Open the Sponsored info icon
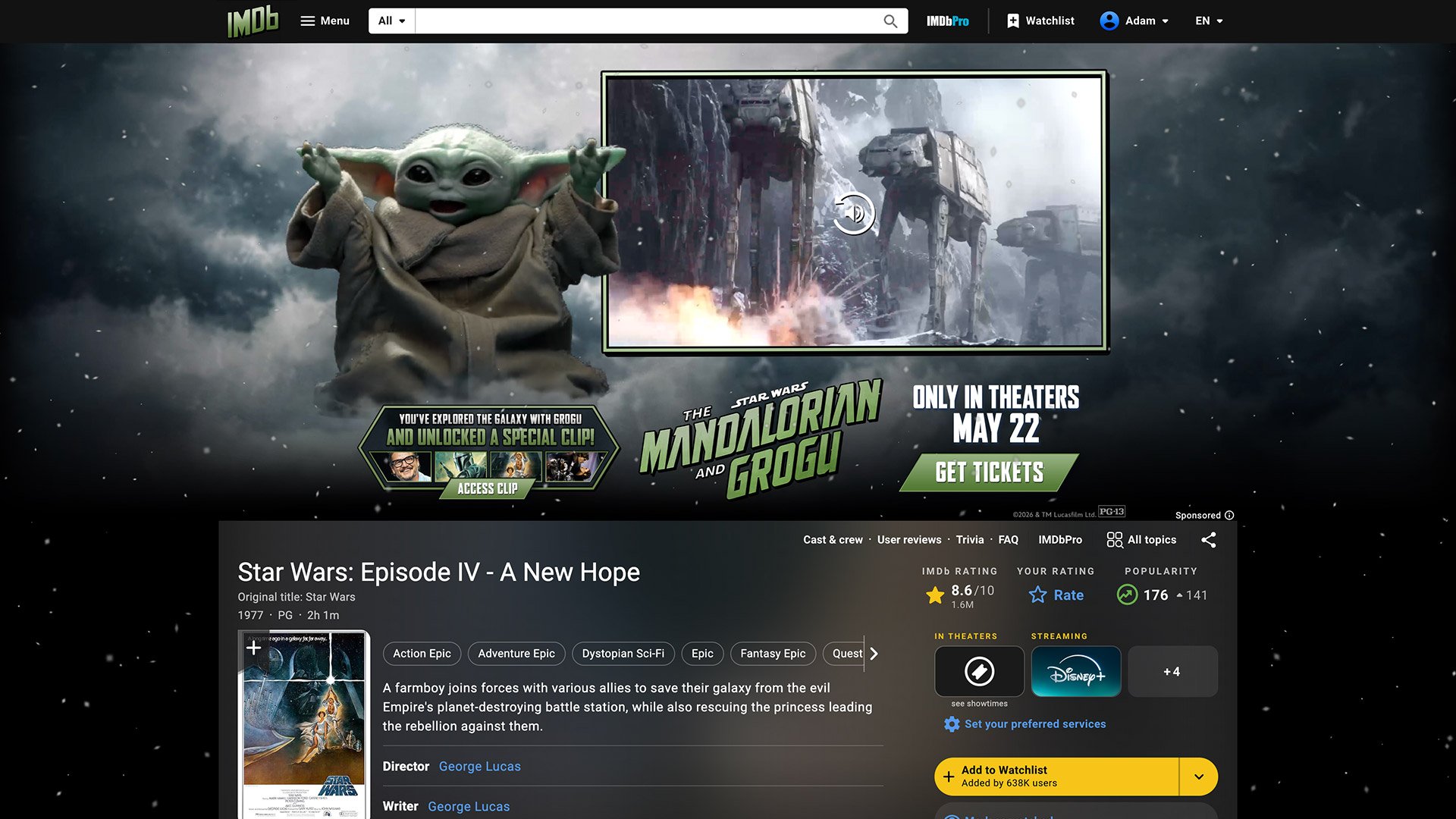The image size is (1456, 819). coord(1229,516)
